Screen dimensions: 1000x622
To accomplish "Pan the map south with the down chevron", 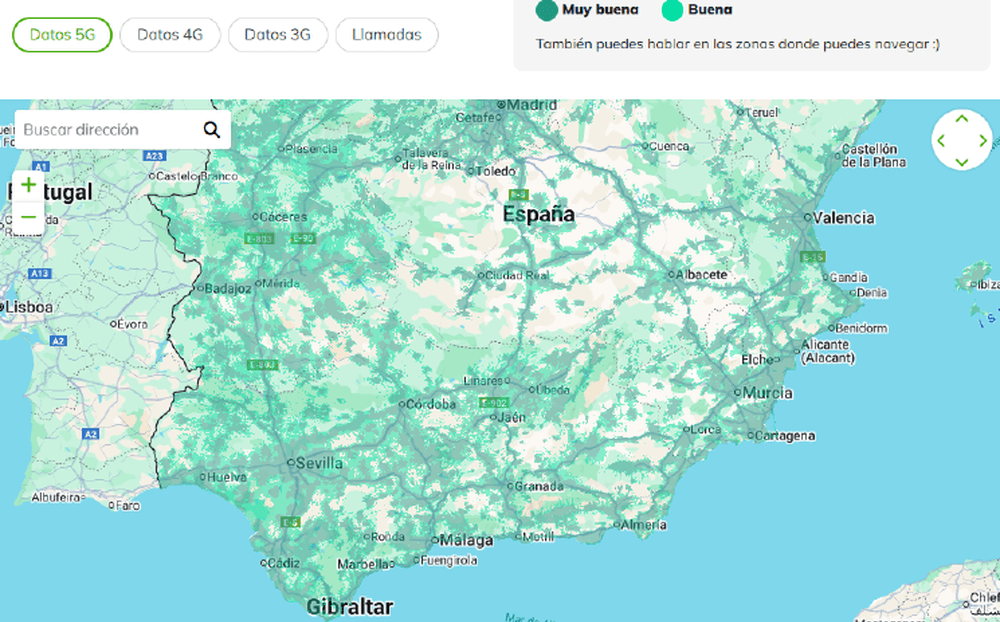I will [961, 160].
